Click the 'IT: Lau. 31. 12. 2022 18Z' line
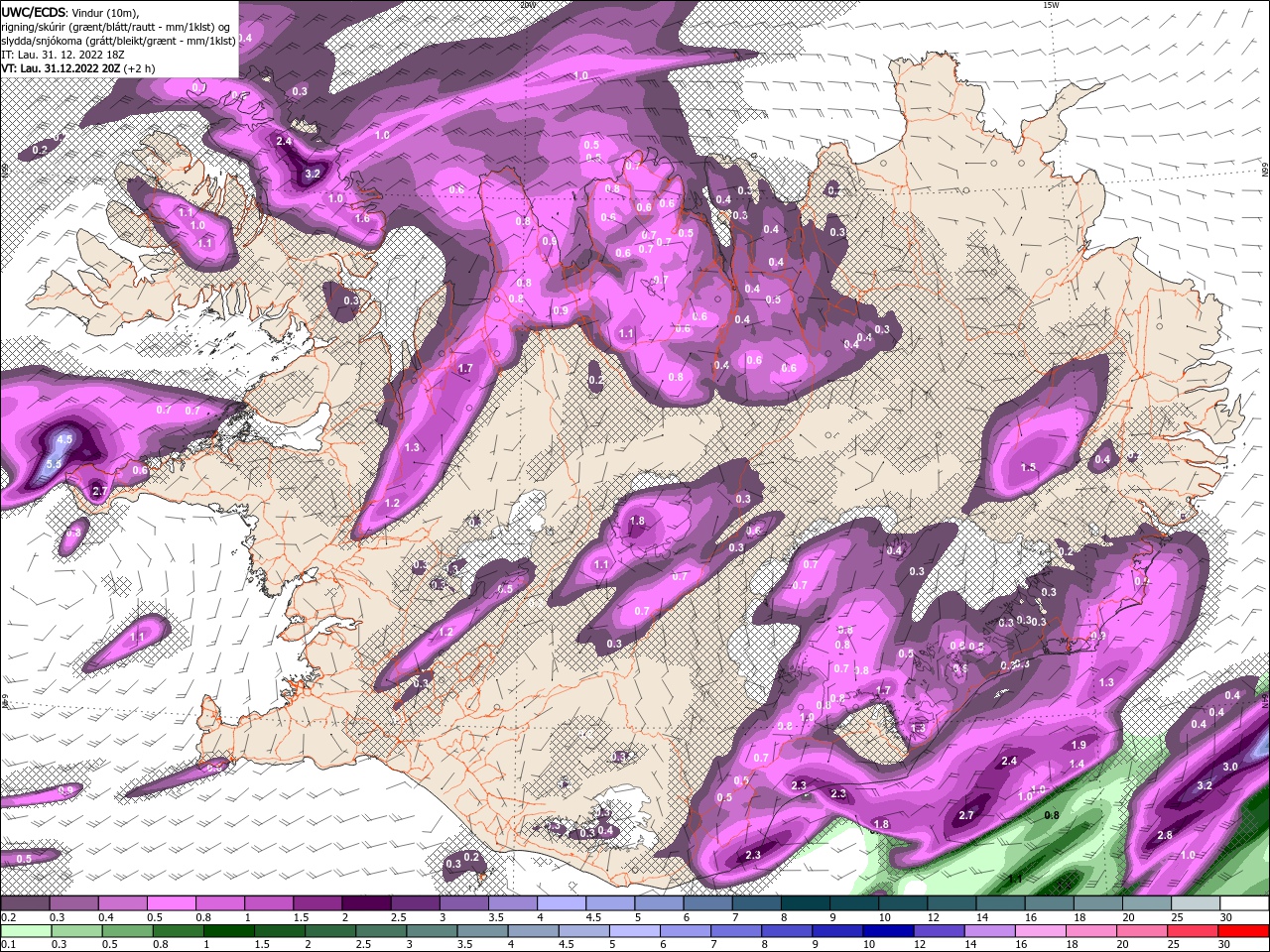 (x=61, y=55)
